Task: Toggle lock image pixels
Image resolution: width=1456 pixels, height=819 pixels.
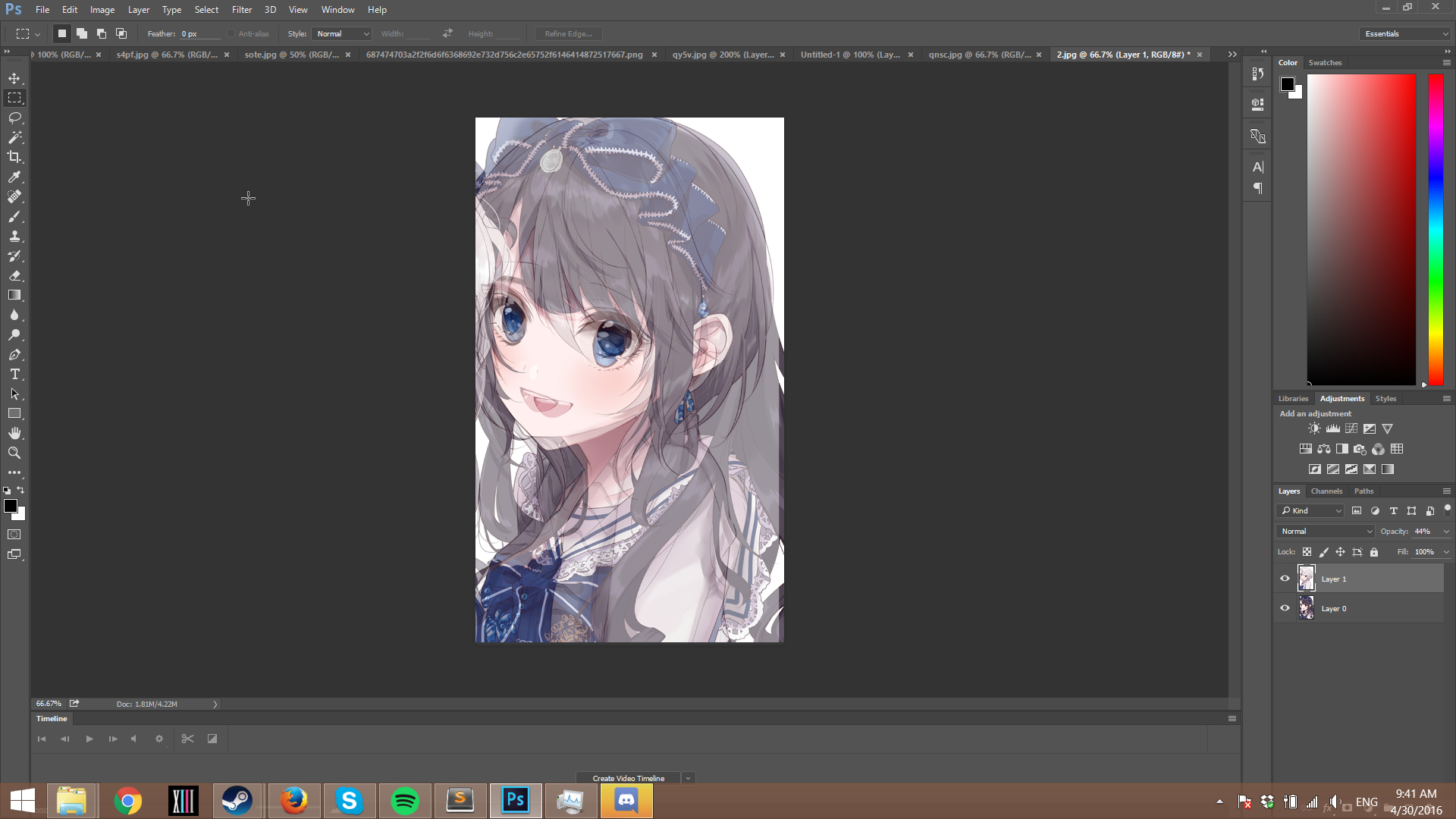Action: 1323,552
